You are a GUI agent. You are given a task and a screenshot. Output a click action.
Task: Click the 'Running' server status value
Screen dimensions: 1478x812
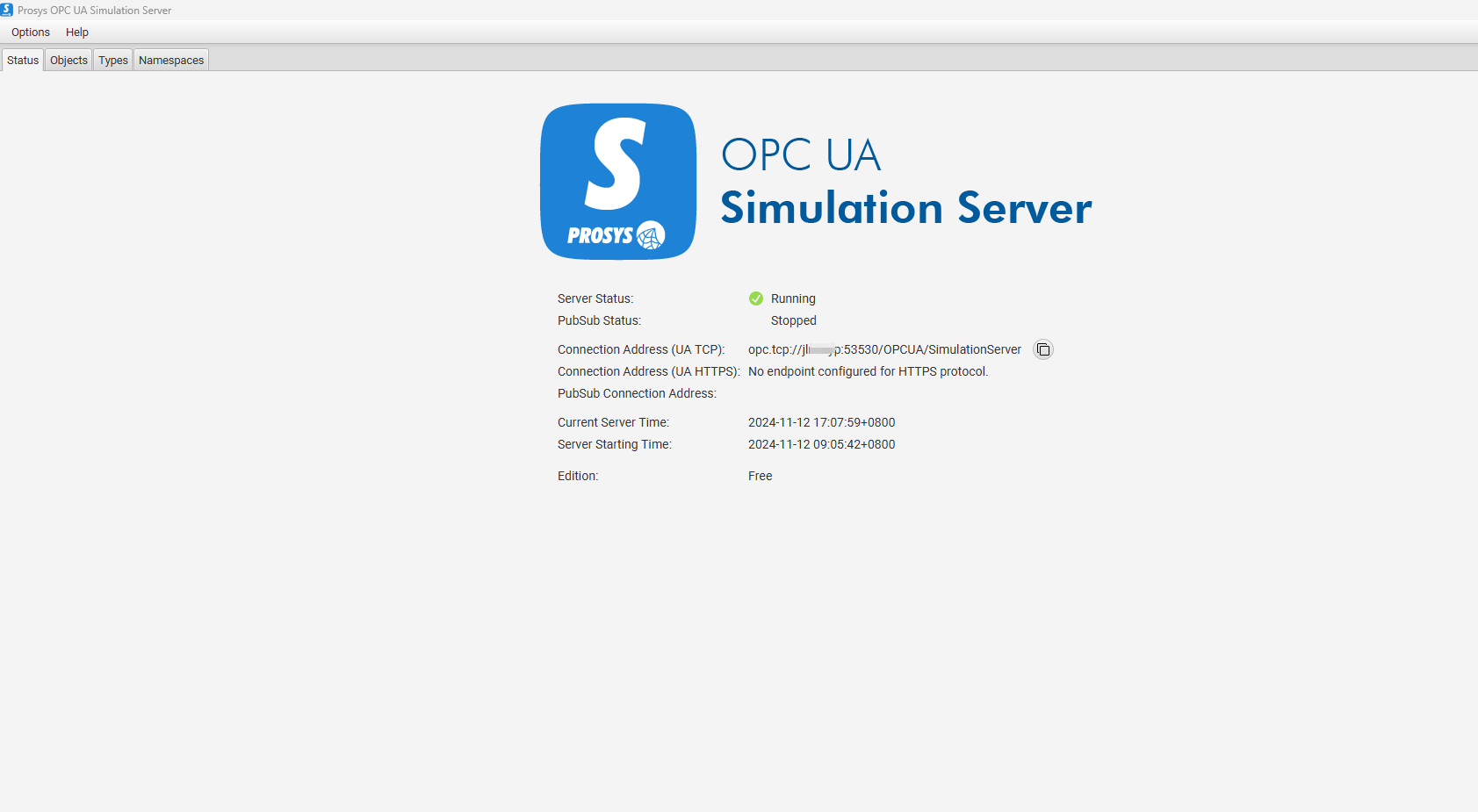(x=793, y=298)
